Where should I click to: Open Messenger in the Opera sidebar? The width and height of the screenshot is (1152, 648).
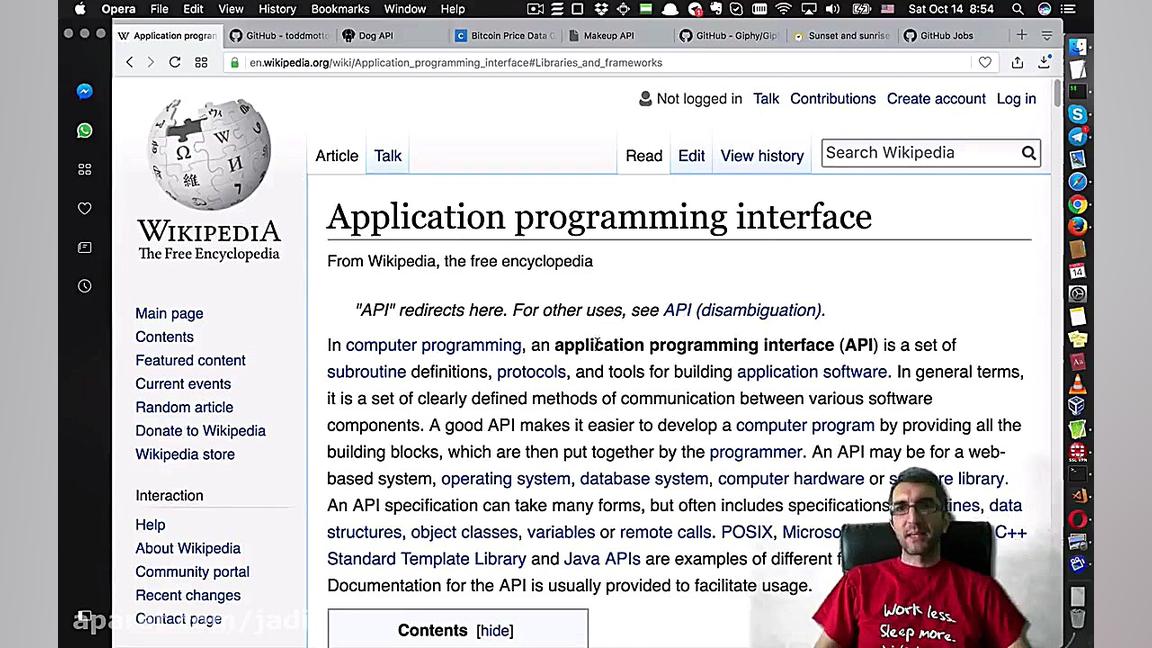coord(85,91)
